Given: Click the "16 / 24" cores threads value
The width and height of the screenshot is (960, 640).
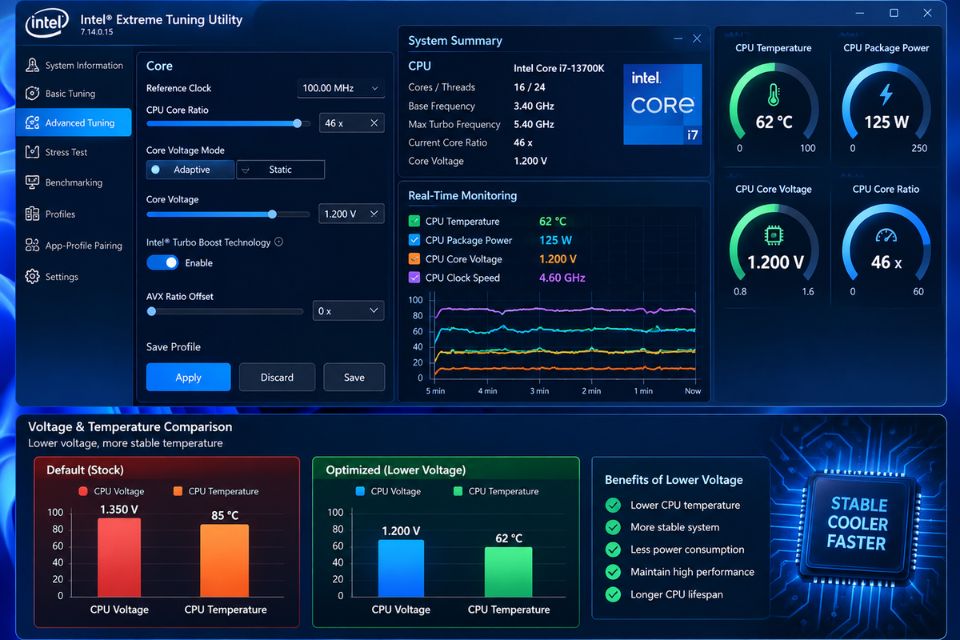Looking at the screenshot, I should (x=529, y=87).
